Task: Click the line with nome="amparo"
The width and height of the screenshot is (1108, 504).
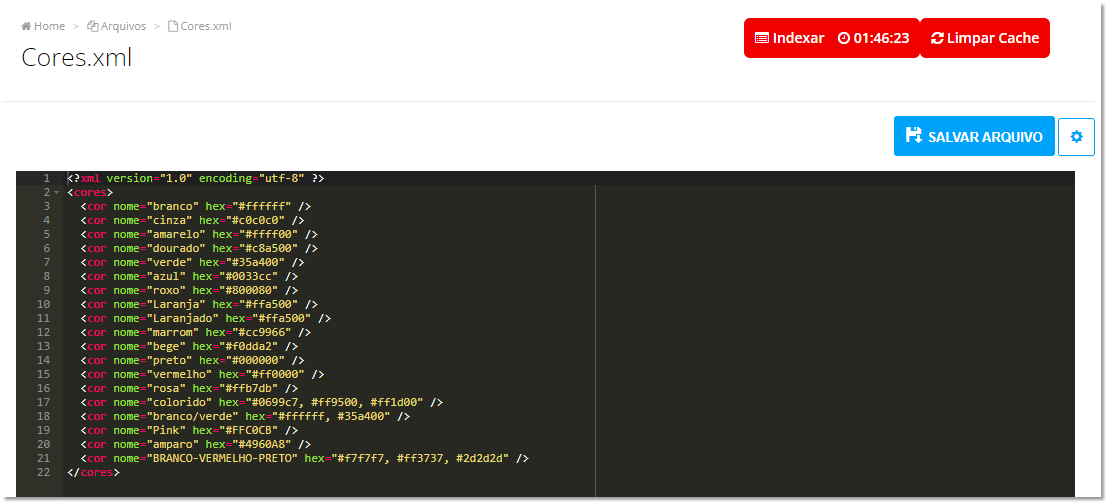Action: click(x=196, y=444)
